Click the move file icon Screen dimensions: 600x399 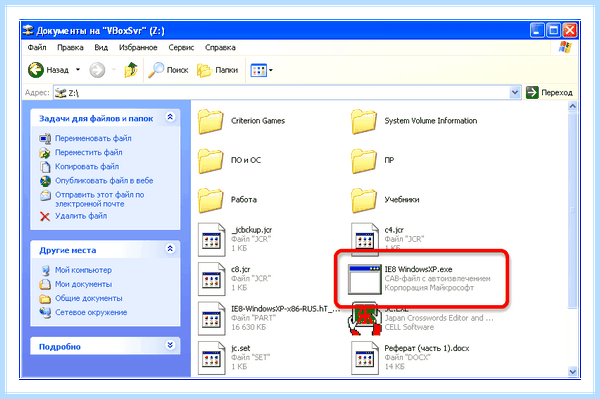(x=45, y=153)
